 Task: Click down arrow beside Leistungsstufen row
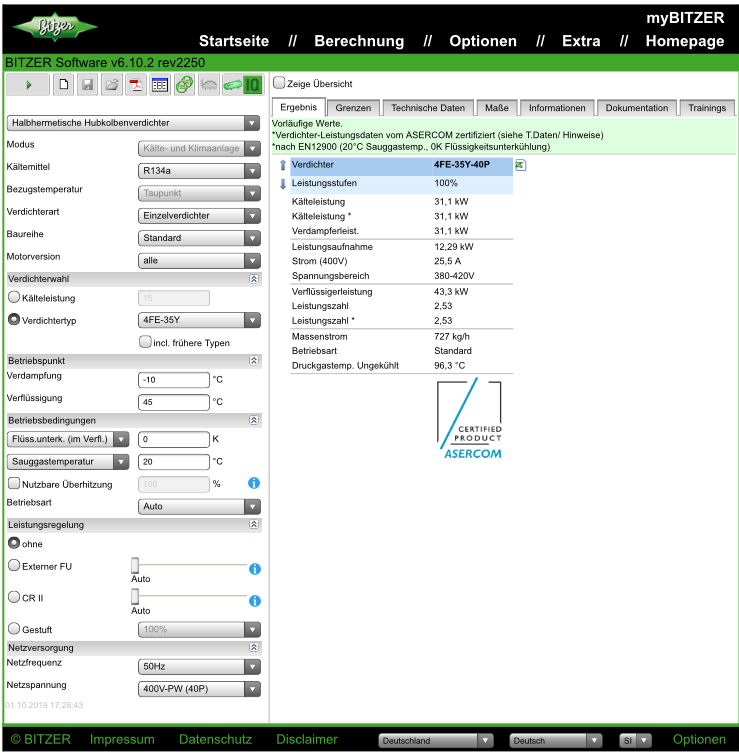283,184
